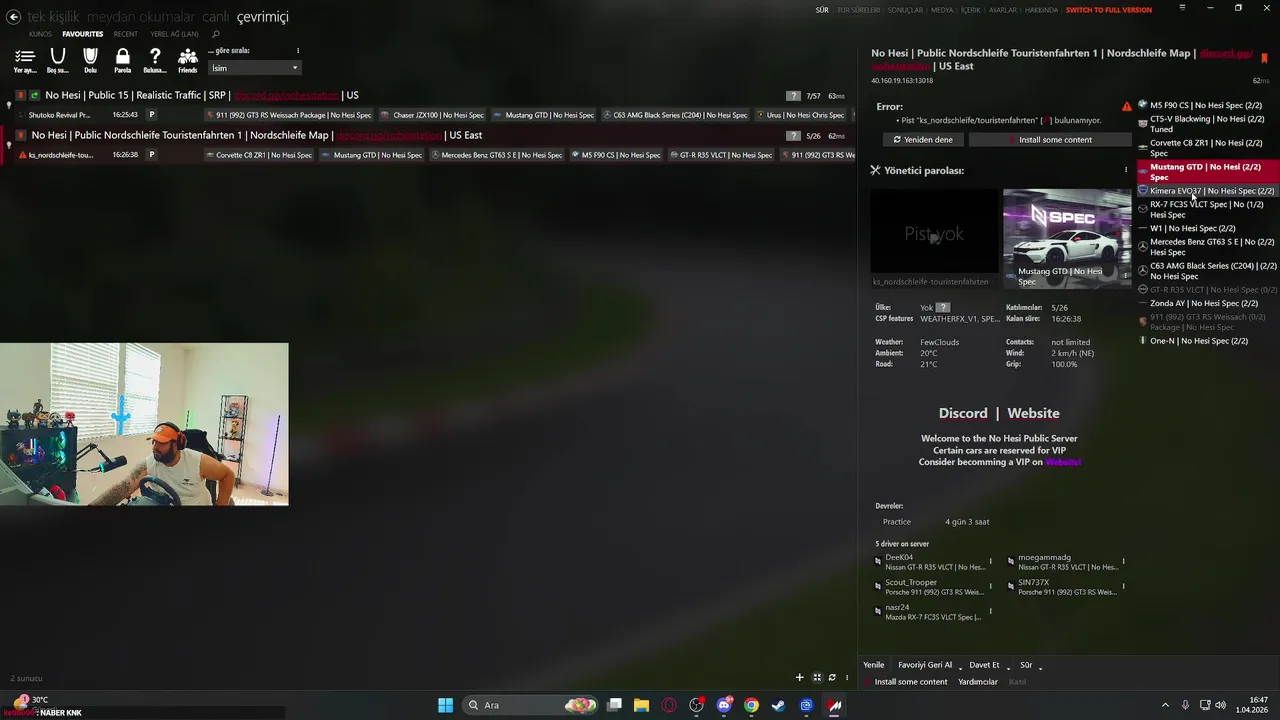Add a server with the plus icon
The width and height of the screenshot is (1280, 720).
click(x=799, y=677)
